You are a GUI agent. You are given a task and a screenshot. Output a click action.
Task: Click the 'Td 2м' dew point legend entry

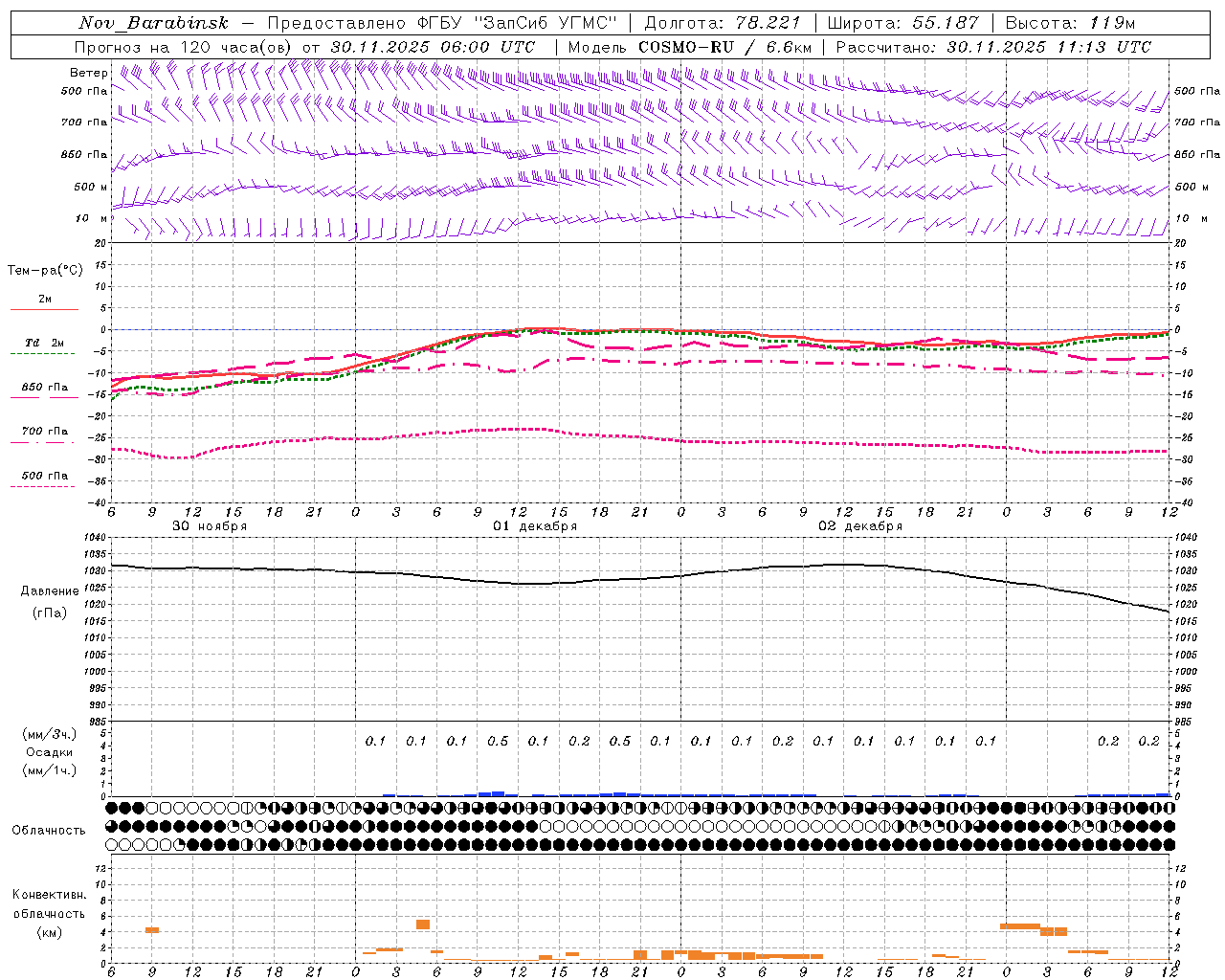44,343
